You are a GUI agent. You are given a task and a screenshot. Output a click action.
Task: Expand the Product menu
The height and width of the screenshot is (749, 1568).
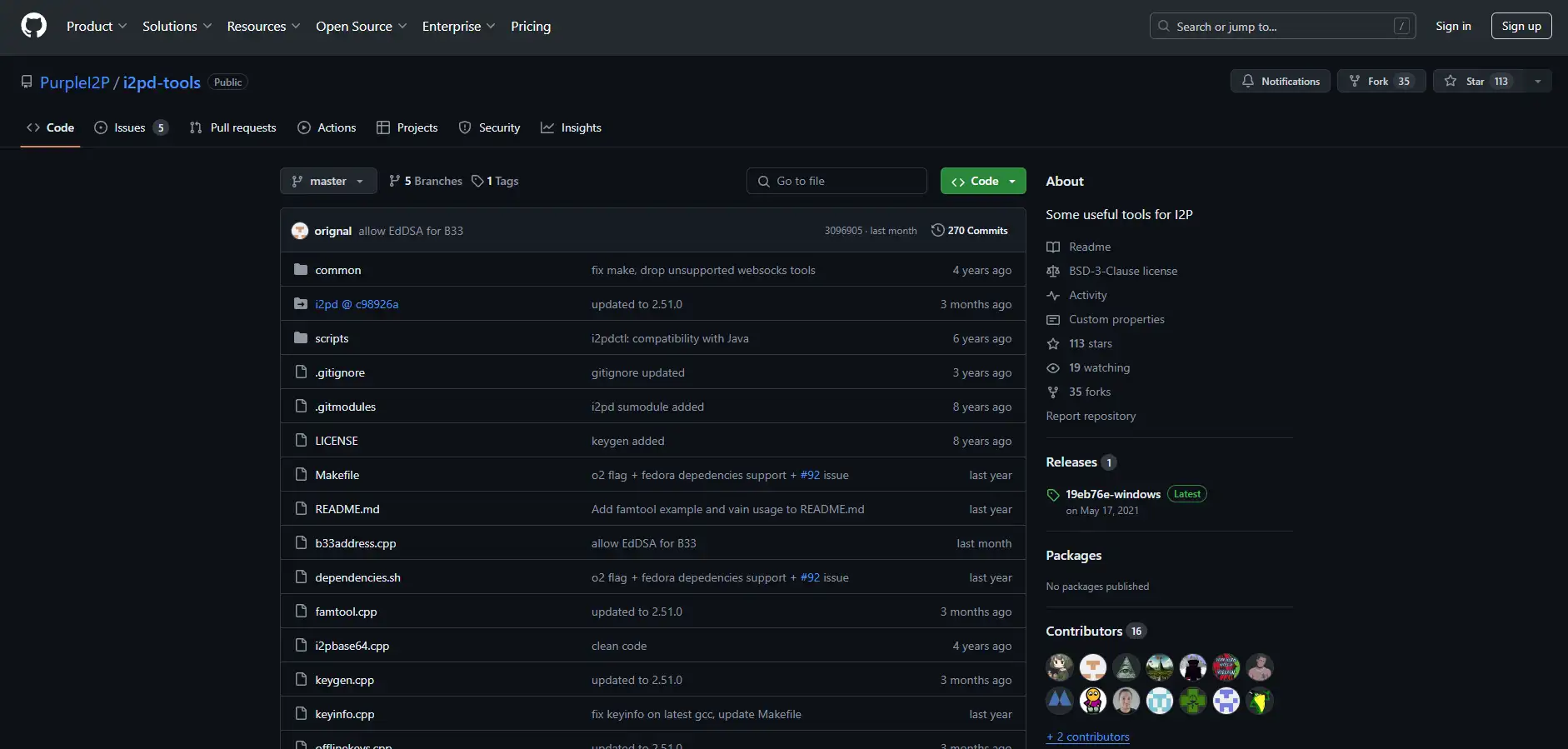97,26
